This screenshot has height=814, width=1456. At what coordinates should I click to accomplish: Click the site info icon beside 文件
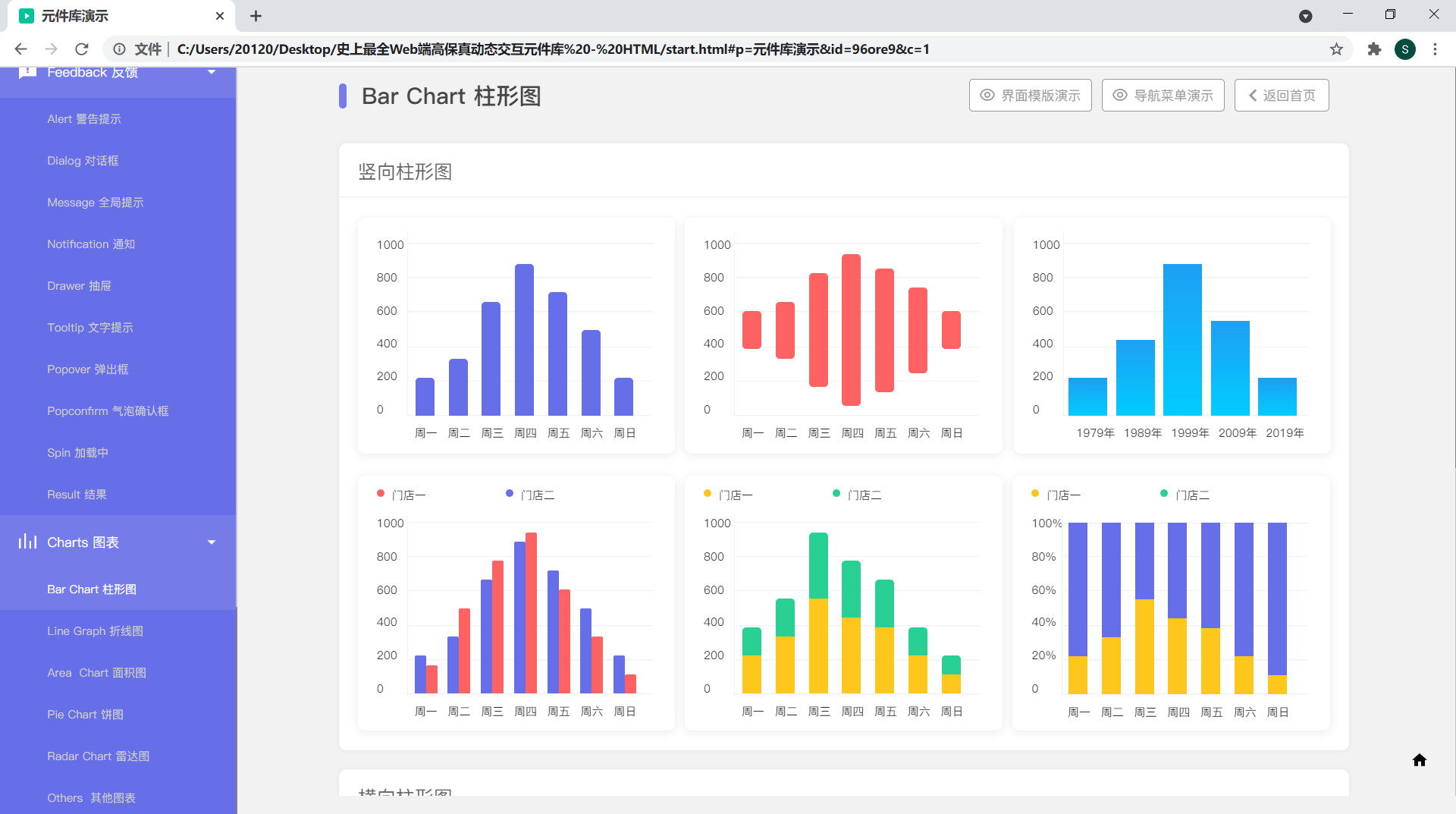coord(120,49)
